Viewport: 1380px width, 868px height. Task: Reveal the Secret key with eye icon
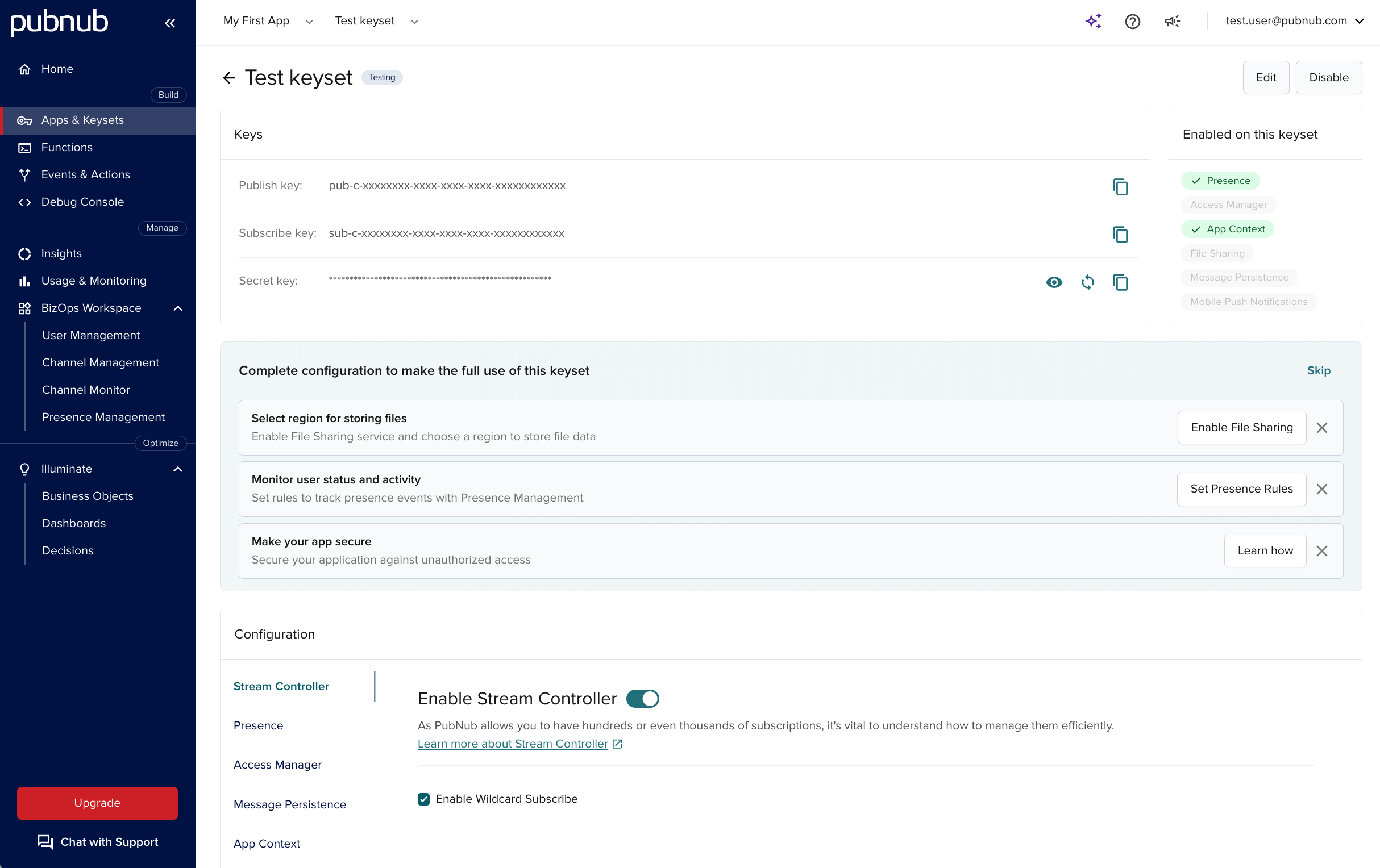(1053, 282)
